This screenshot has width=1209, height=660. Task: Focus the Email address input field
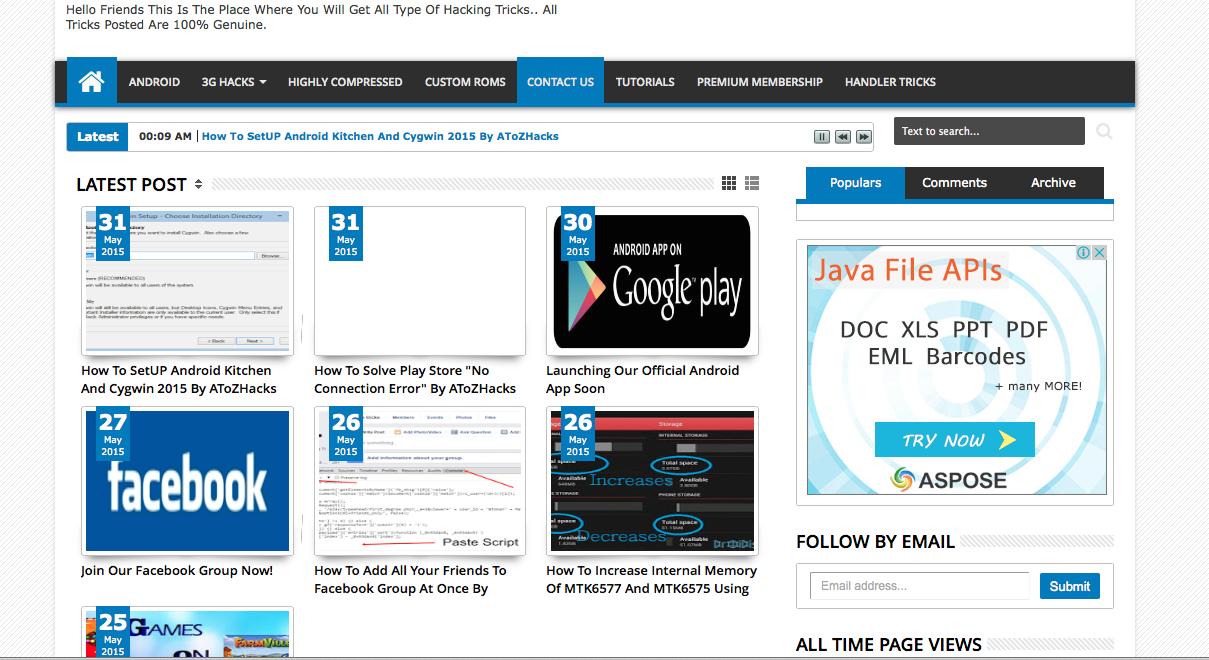918,586
